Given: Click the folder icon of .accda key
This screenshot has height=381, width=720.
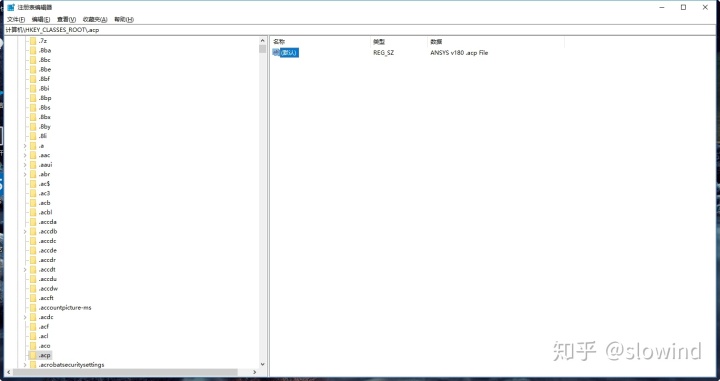Looking at the screenshot, I should coord(33,222).
